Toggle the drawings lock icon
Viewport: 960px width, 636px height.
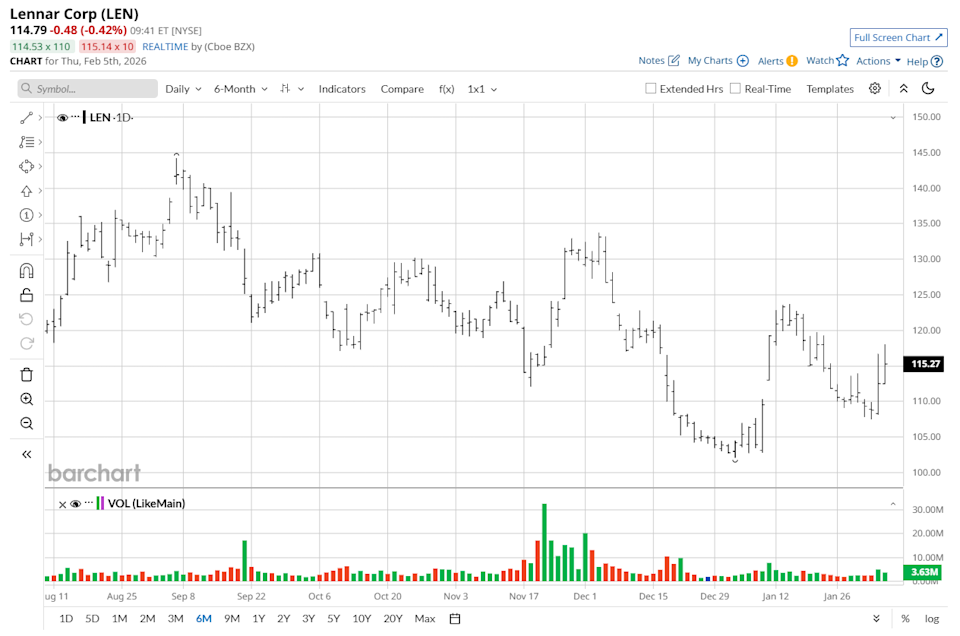coord(26,295)
